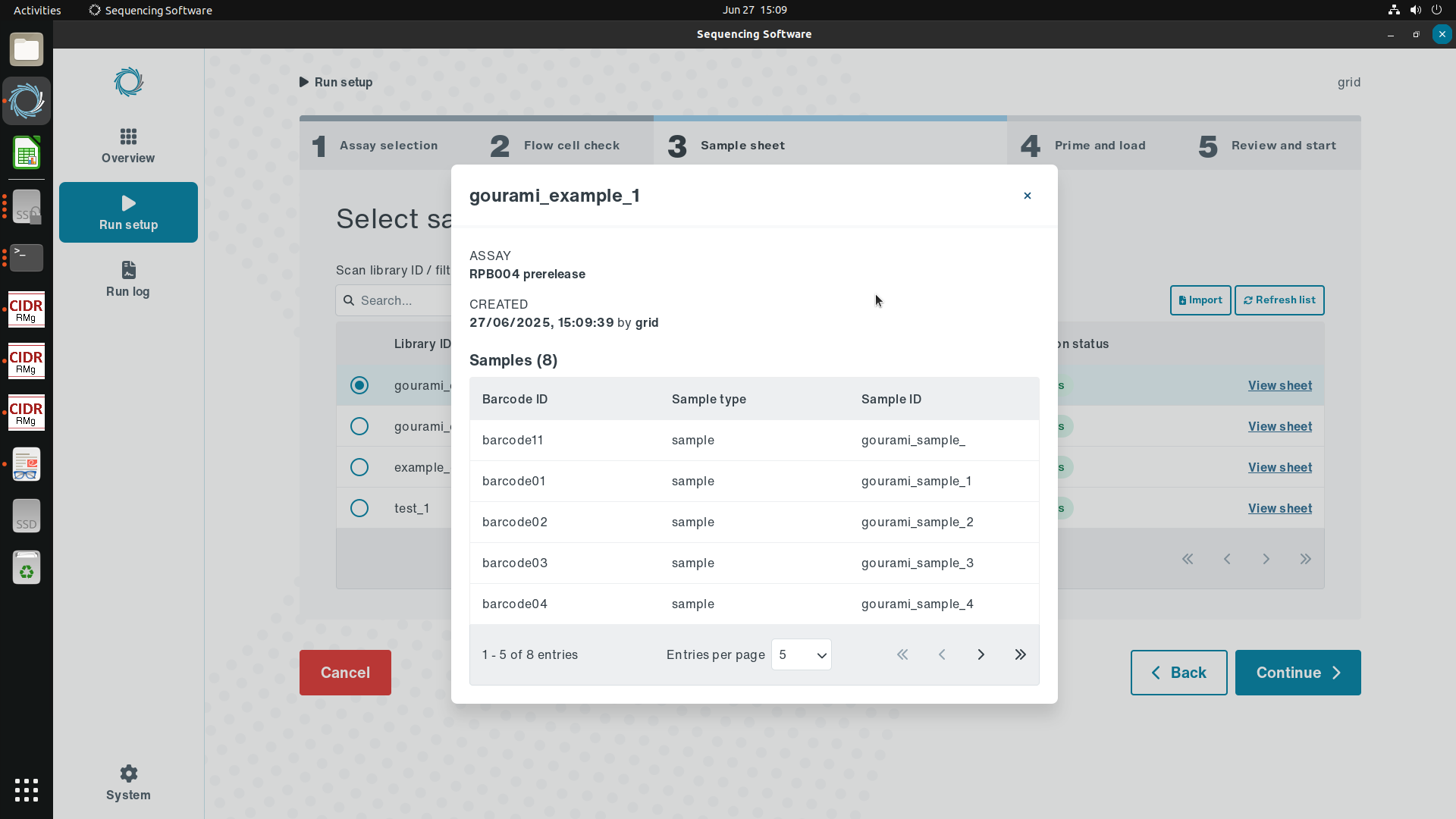
Task: Close the gourami_example_1 dialog
Action: tap(1028, 196)
